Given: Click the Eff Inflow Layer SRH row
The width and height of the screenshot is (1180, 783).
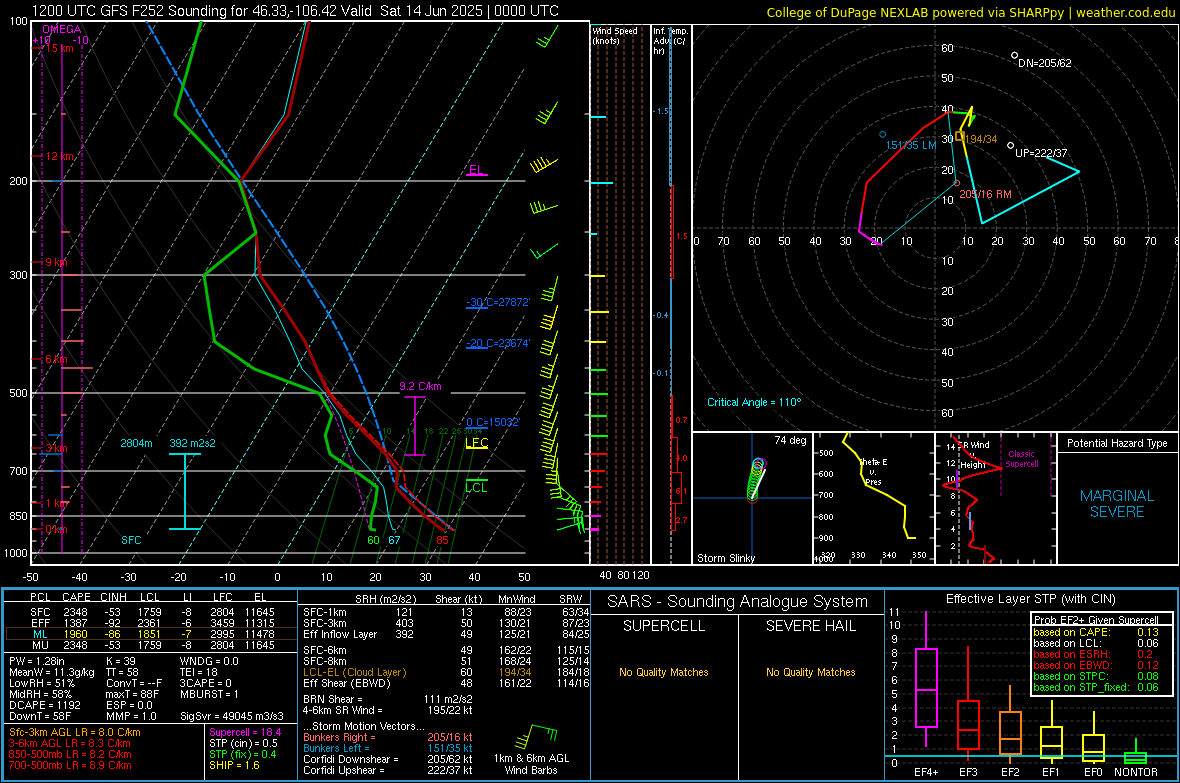Looking at the screenshot, I should tap(446, 634).
